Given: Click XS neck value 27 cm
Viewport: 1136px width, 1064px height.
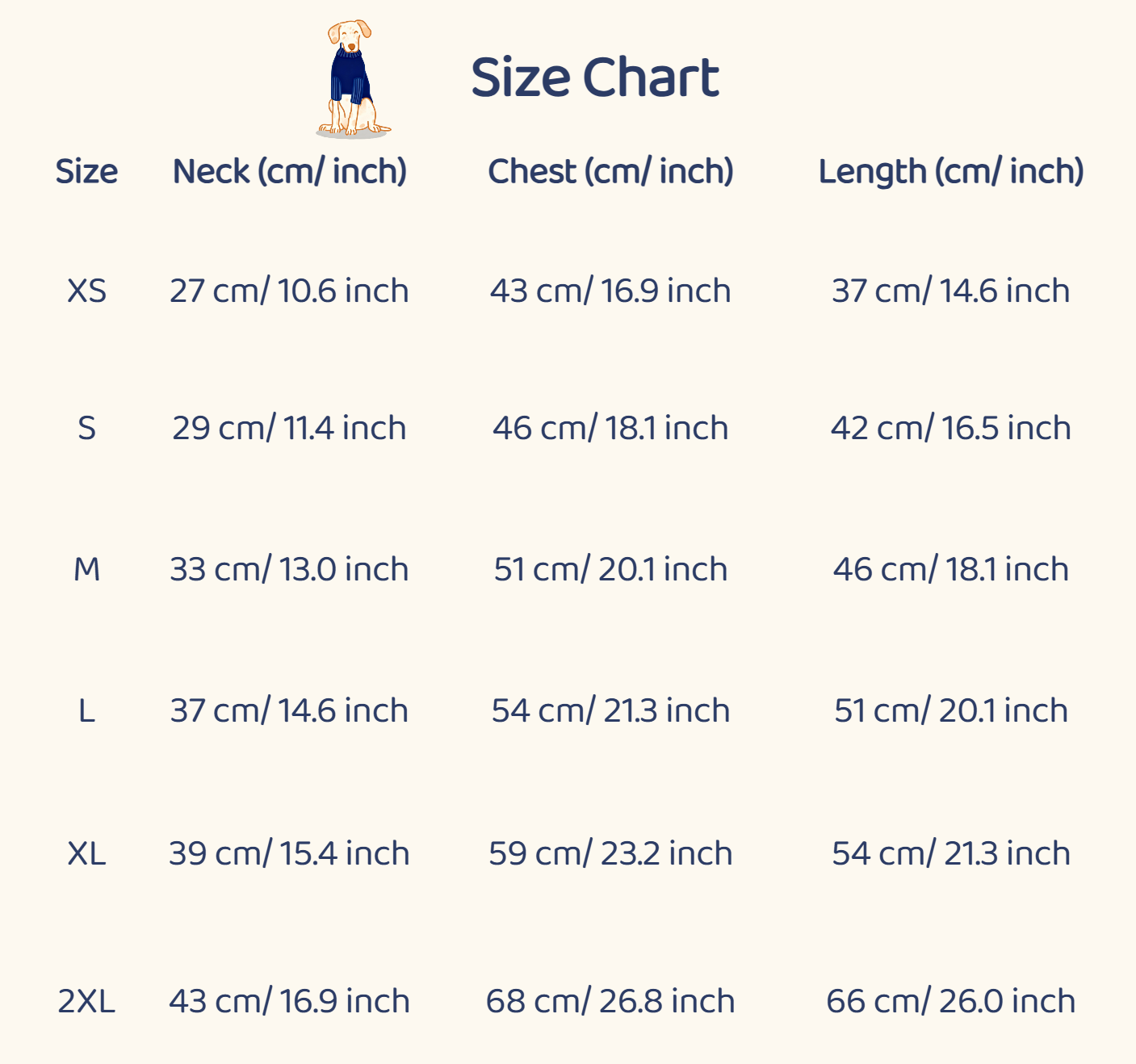Looking at the screenshot, I should (x=289, y=291).
